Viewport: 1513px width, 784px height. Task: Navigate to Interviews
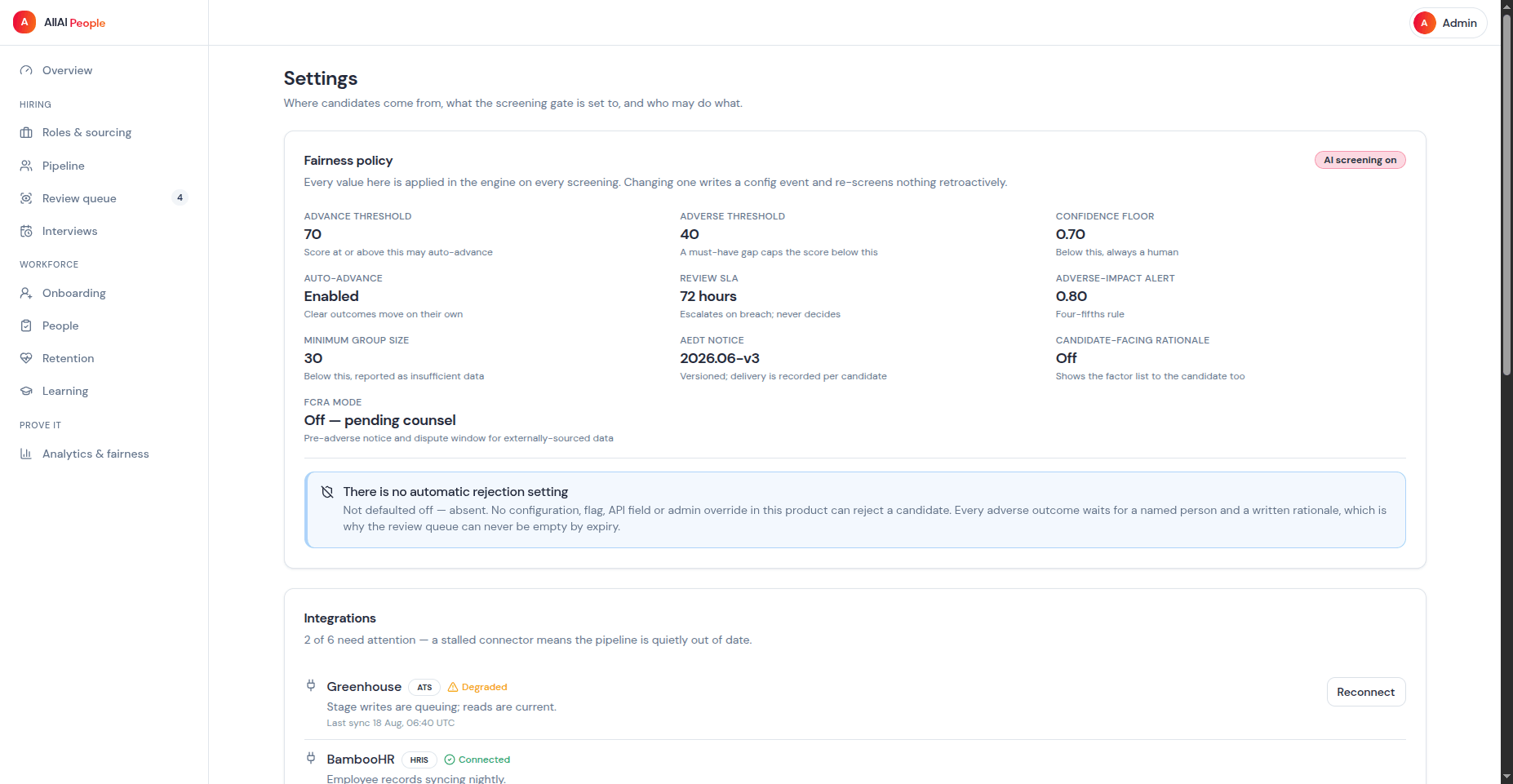104,231
